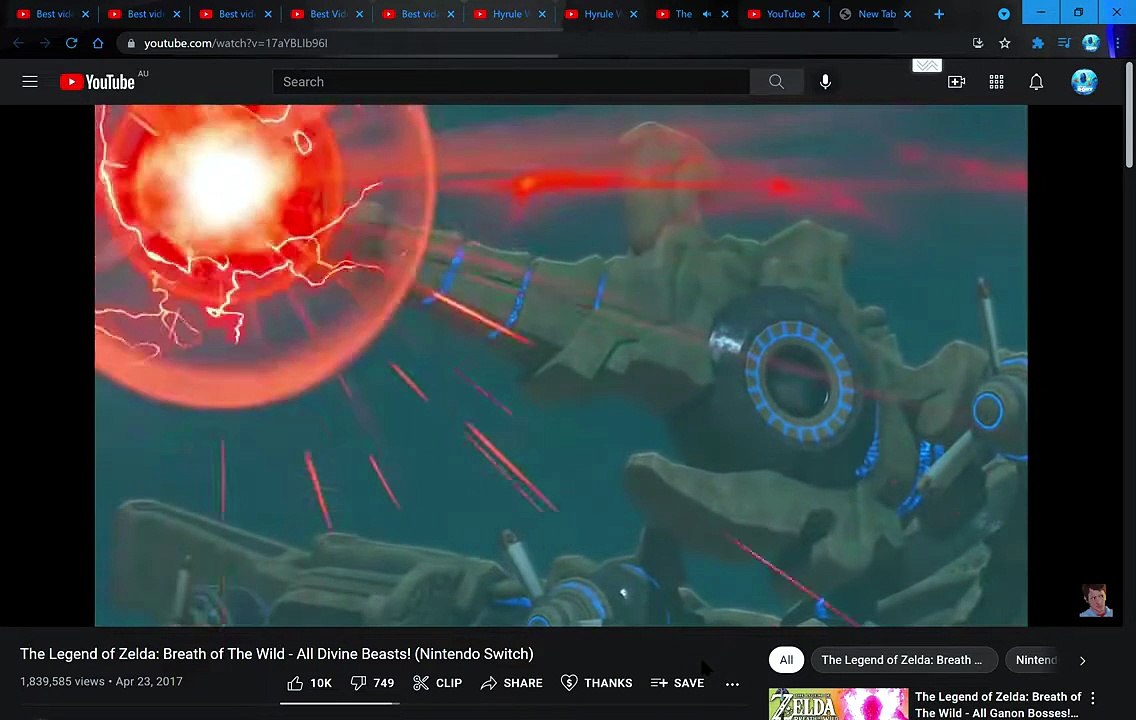Click the like ratio bar
Screen dimensions: 1136x720
coord(340,703)
